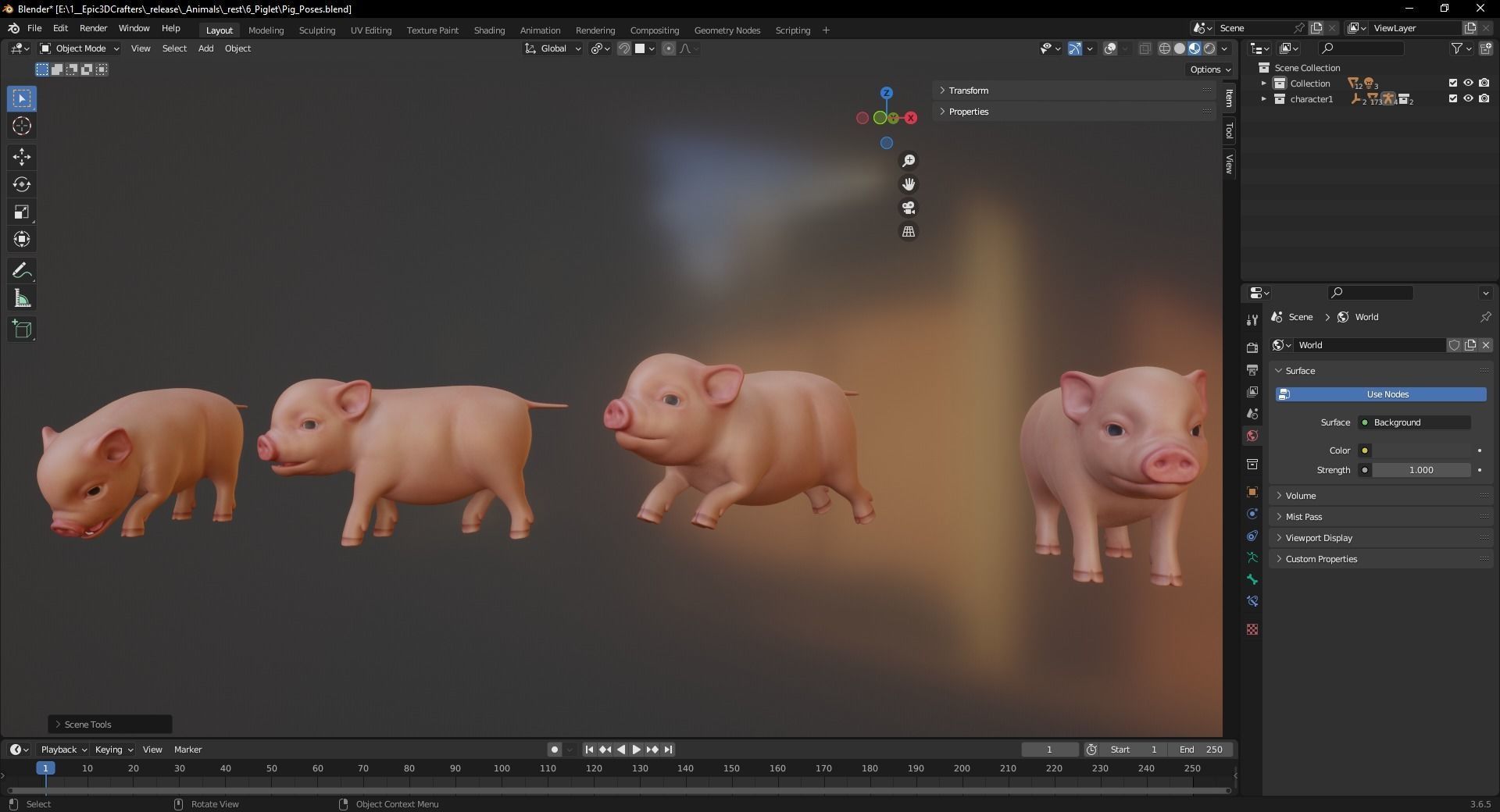Open the Texture properties tab

tap(1252, 629)
